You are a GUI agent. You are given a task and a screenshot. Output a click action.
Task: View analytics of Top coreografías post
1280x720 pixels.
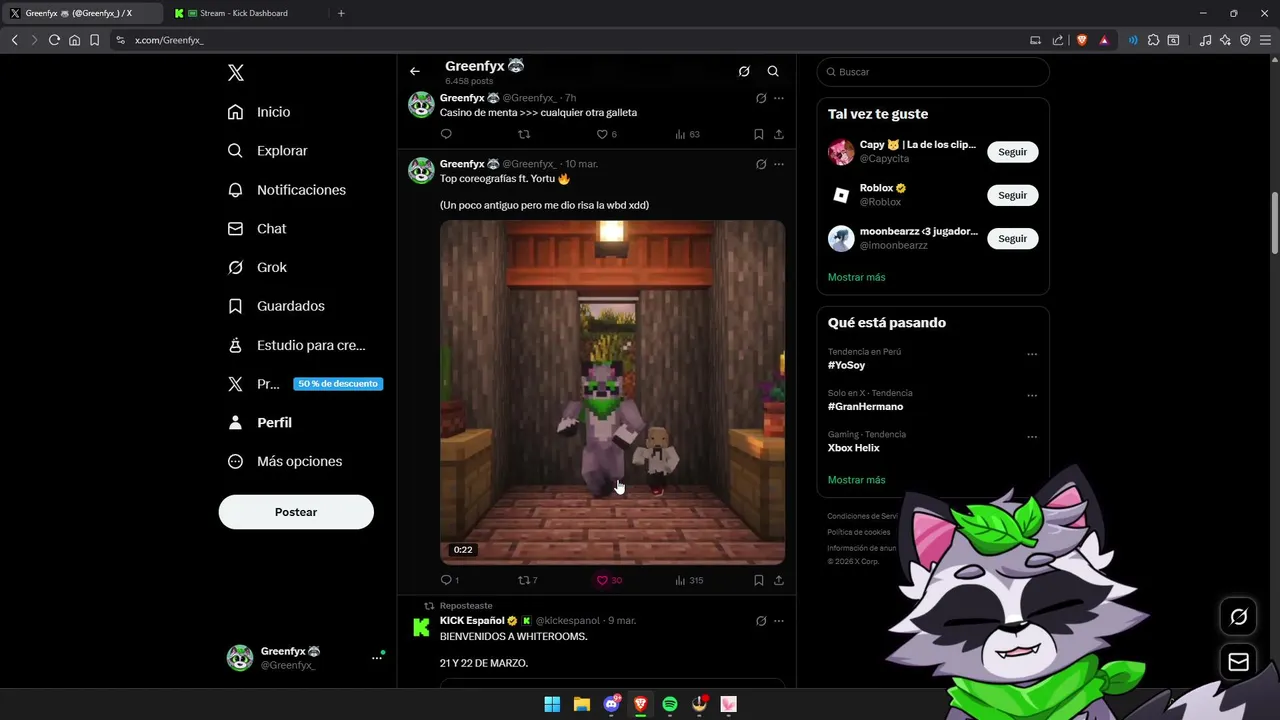click(x=688, y=580)
